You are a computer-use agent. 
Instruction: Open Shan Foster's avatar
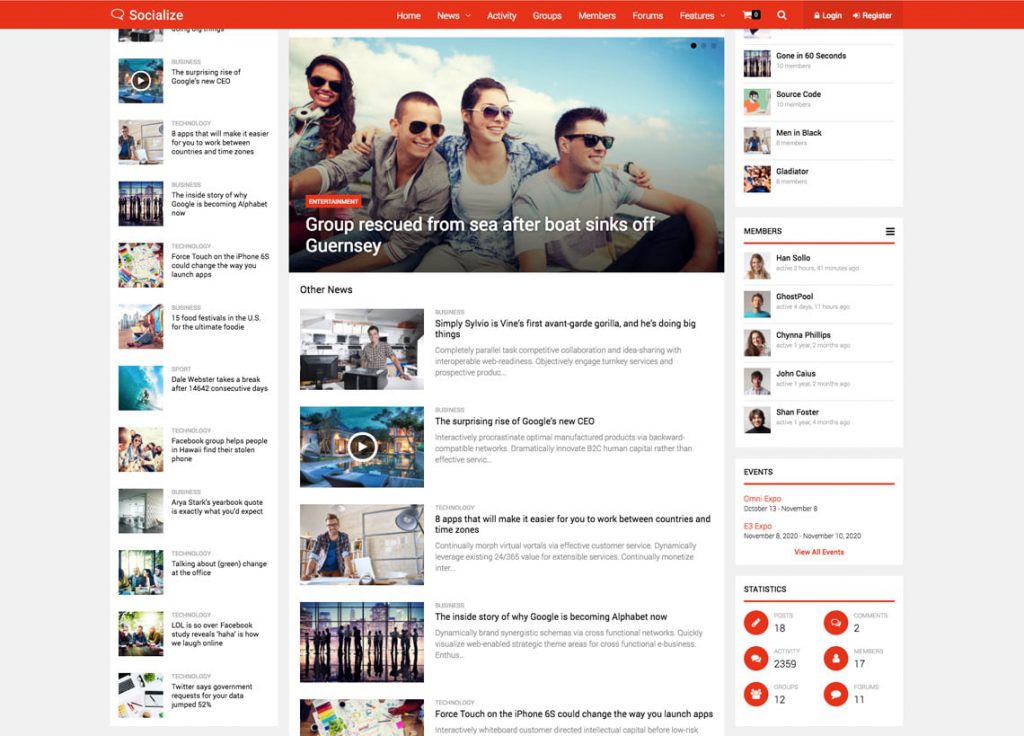[x=757, y=420]
